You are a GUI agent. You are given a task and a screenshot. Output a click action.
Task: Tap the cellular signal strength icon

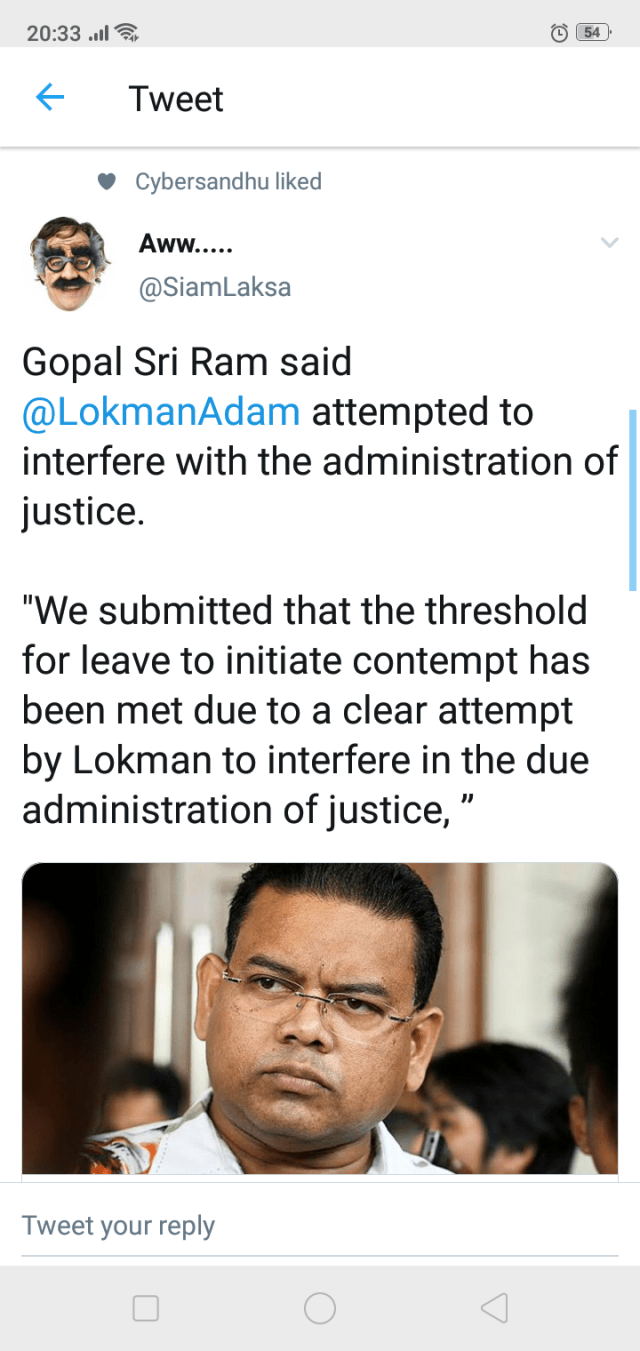98,33
